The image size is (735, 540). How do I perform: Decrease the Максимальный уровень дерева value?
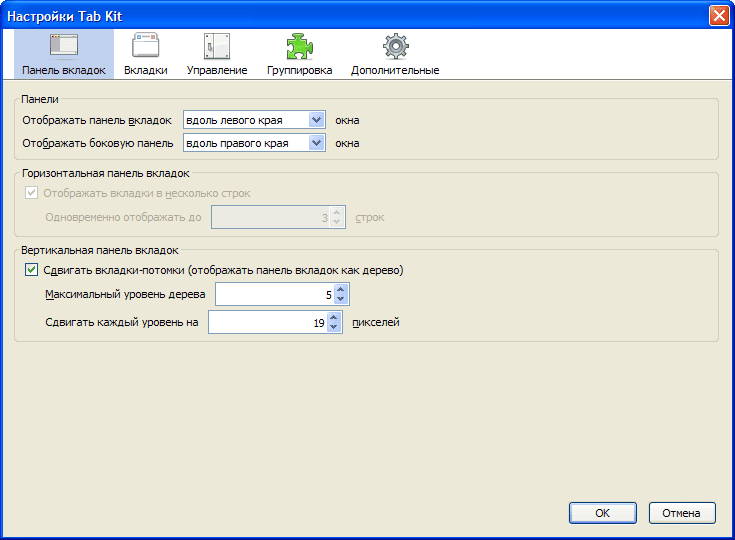coord(341,299)
